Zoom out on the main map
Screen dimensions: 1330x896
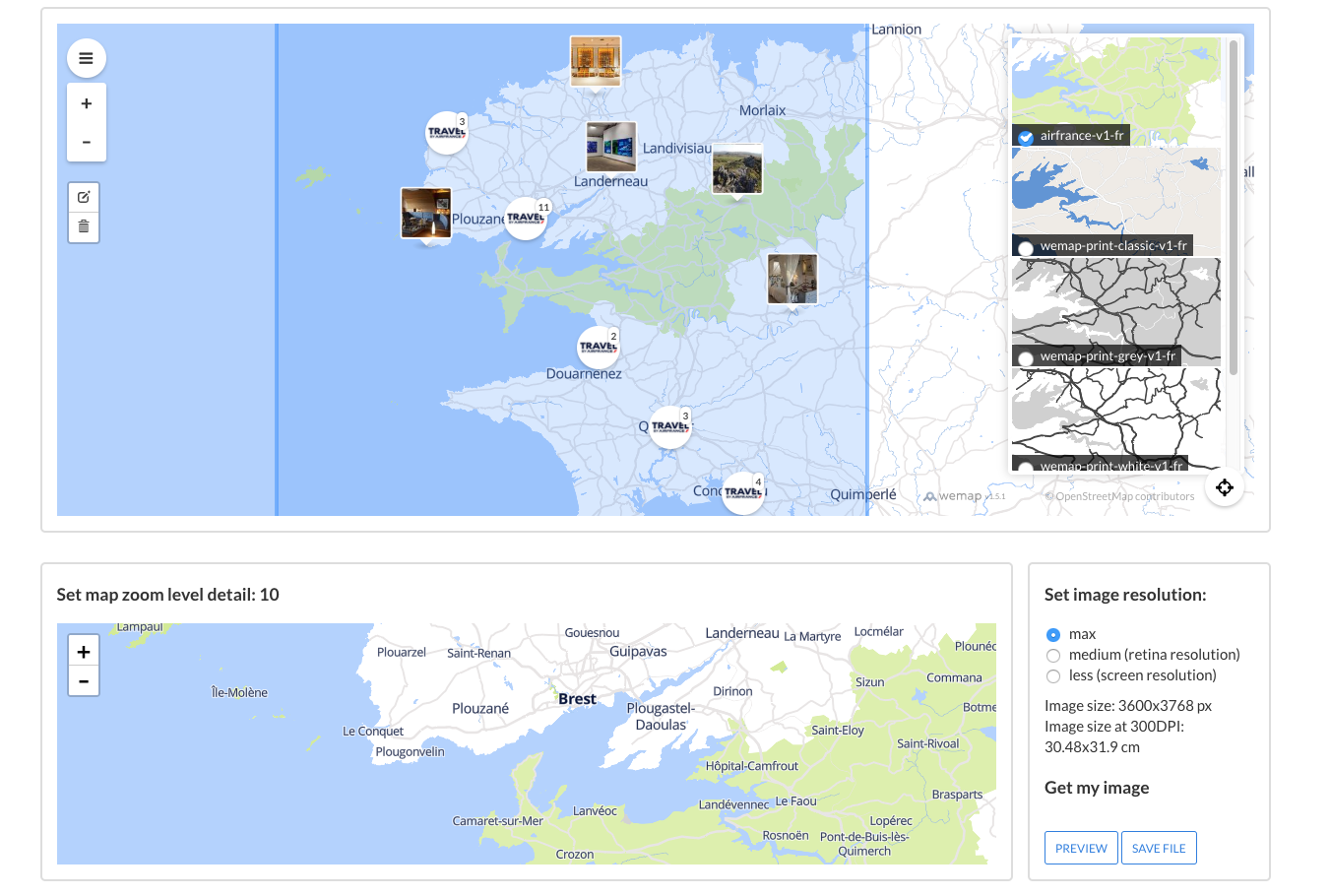tap(86, 141)
